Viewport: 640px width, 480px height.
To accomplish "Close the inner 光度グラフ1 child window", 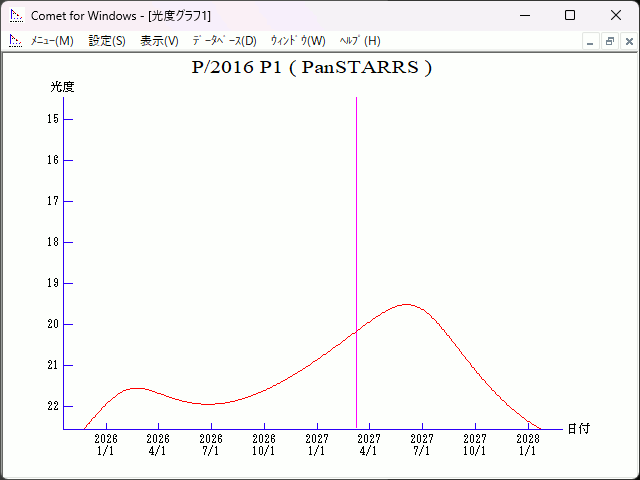I will click(629, 42).
